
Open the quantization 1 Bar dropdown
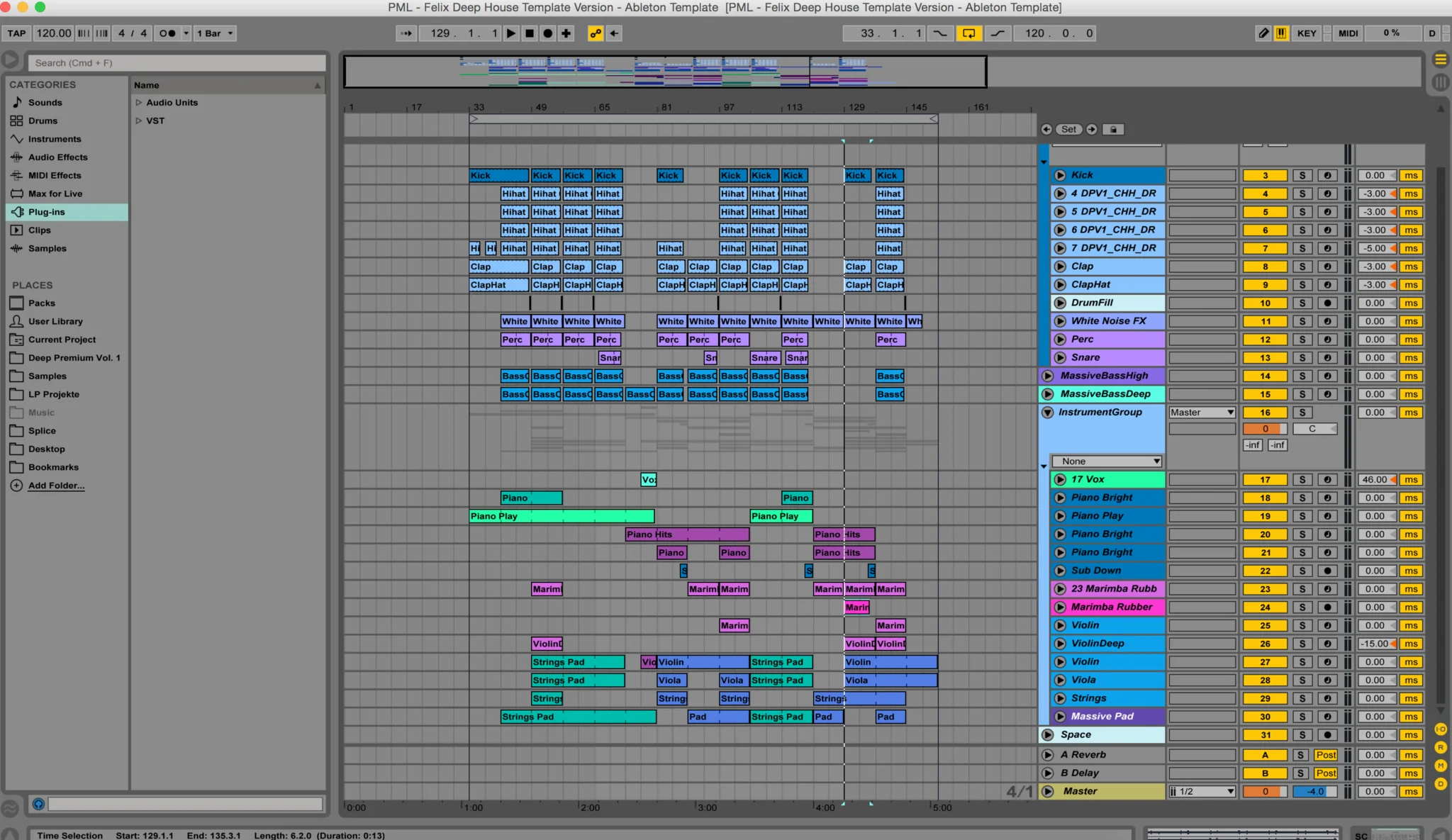215,33
